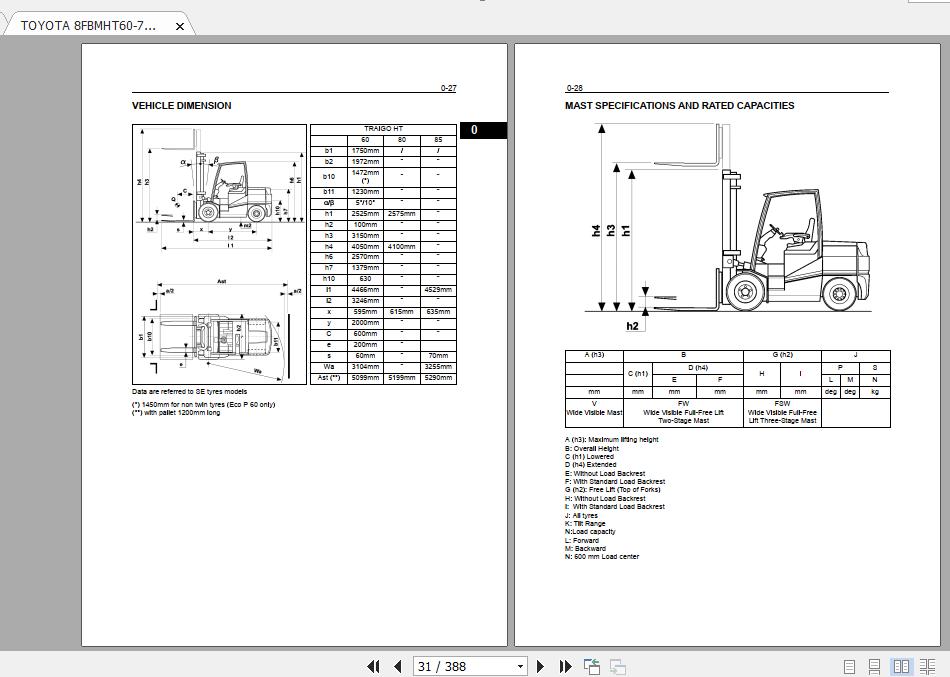Open the page number dropdown list
The height and width of the screenshot is (677, 950).
(519, 666)
